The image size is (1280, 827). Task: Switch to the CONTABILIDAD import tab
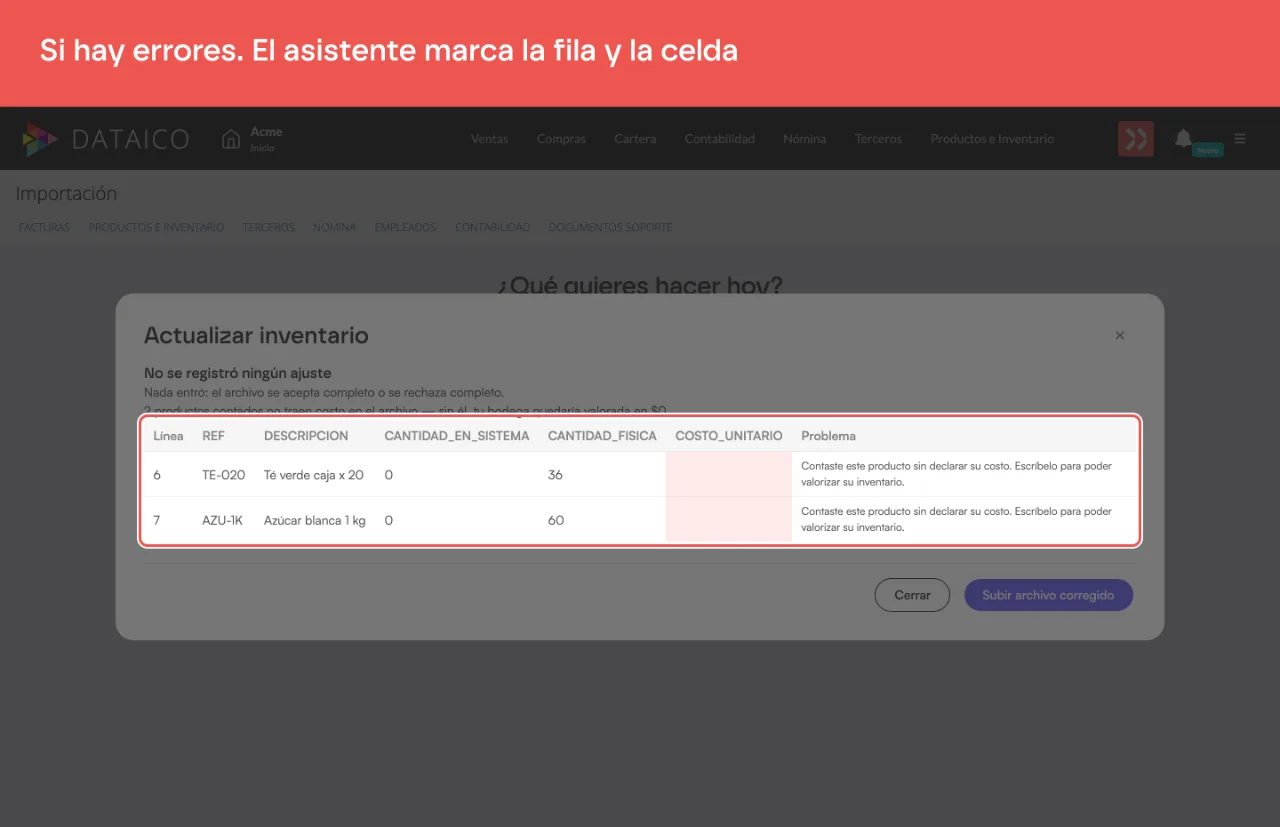pyautogui.click(x=492, y=227)
